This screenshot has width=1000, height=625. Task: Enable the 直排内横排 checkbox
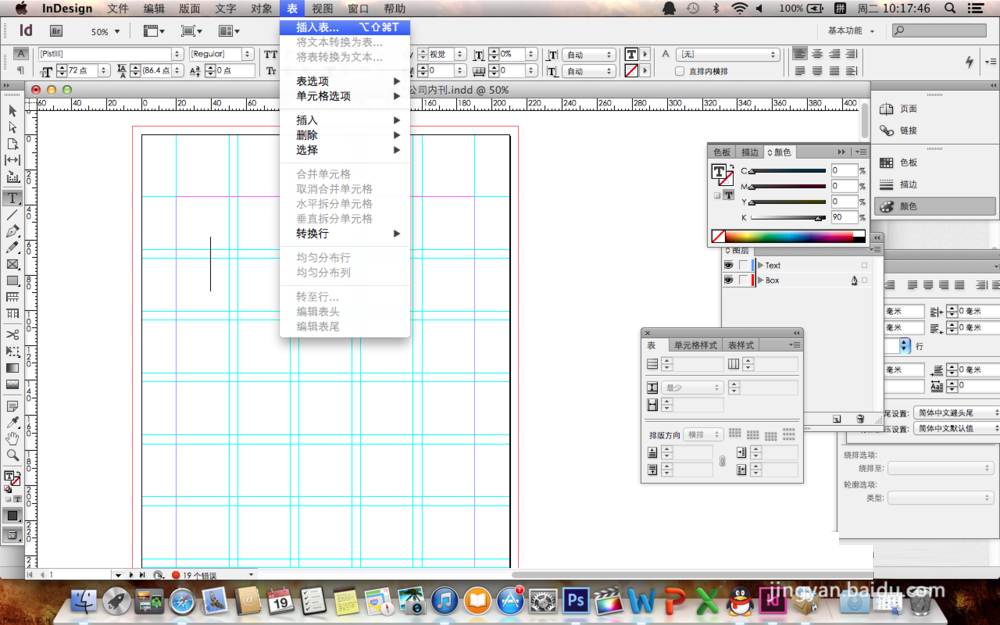tap(679, 71)
